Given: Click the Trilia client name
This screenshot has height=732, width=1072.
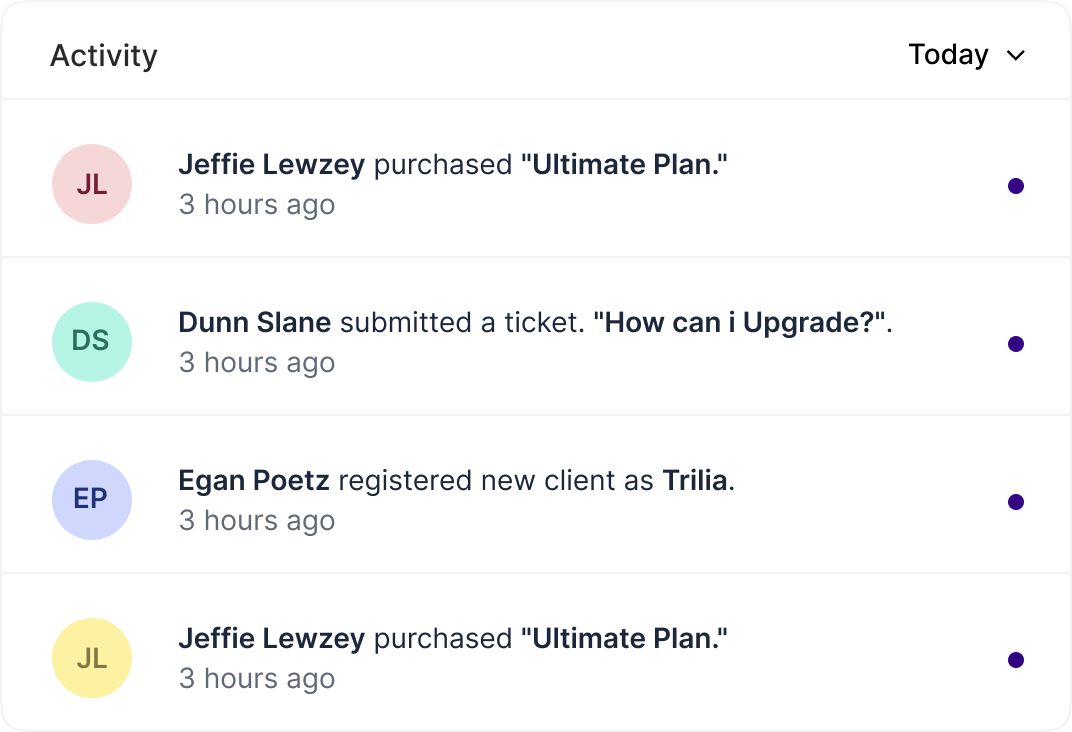Looking at the screenshot, I should (x=695, y=481).
